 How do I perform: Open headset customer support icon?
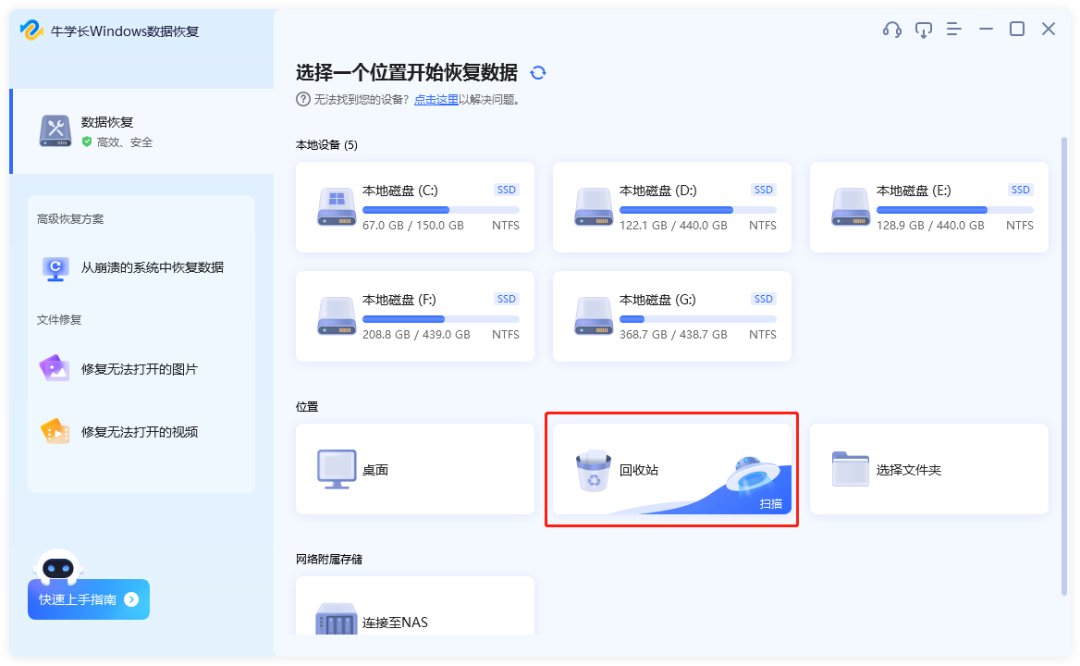click(892, 29)
